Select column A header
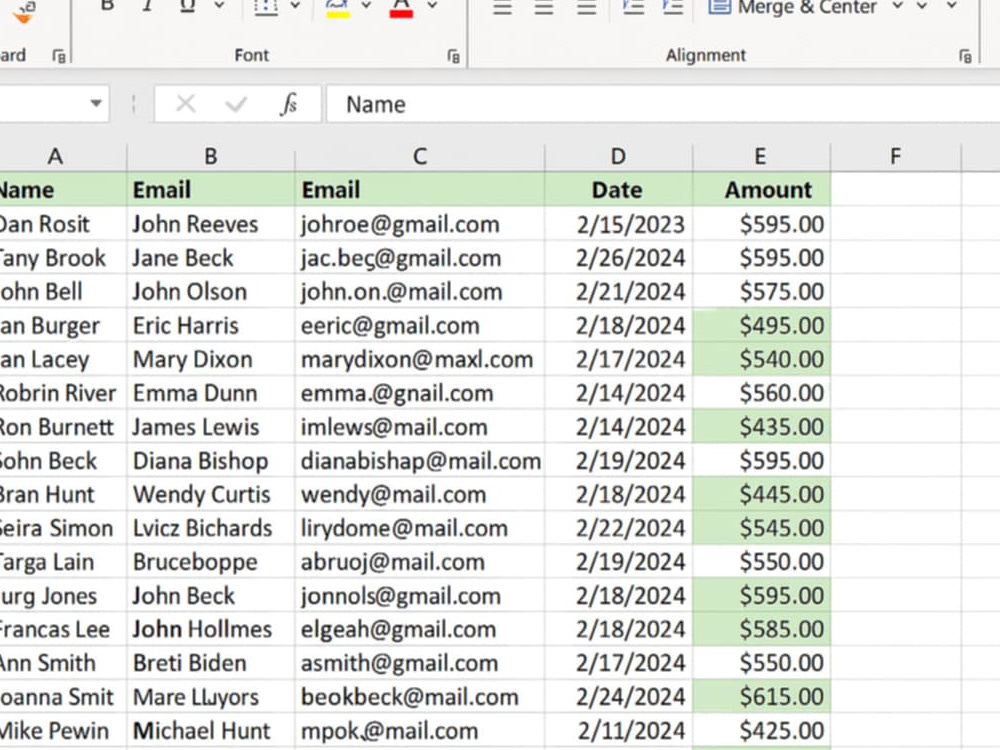1000x750 pixels. coord(55,156)
